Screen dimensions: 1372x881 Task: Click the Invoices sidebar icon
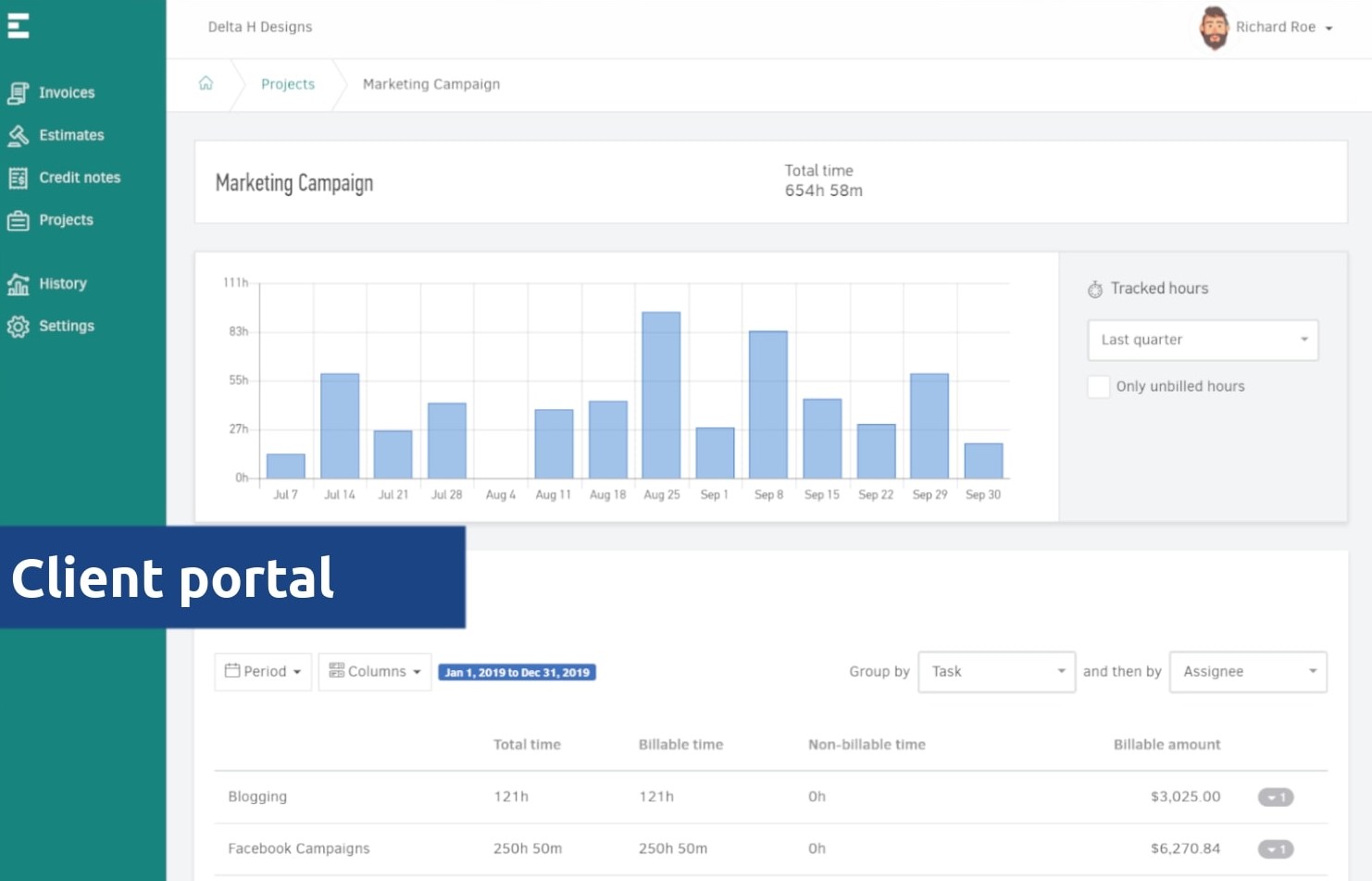(18, 93)
